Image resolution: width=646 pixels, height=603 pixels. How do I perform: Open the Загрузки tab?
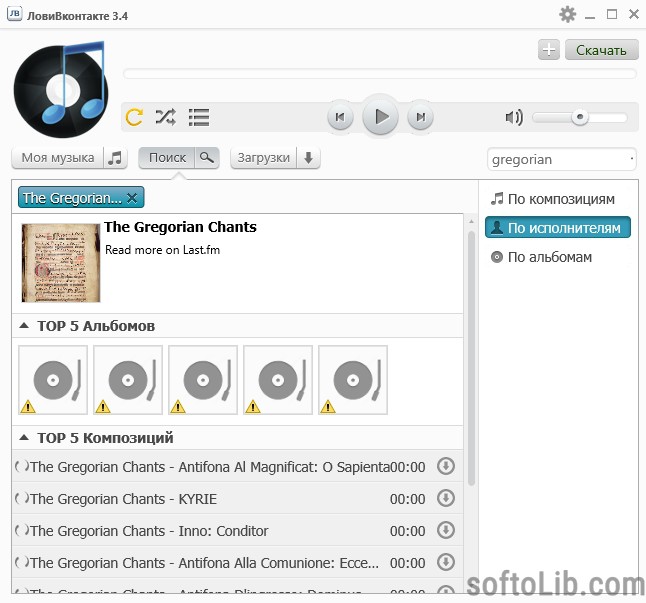[264, 158]
